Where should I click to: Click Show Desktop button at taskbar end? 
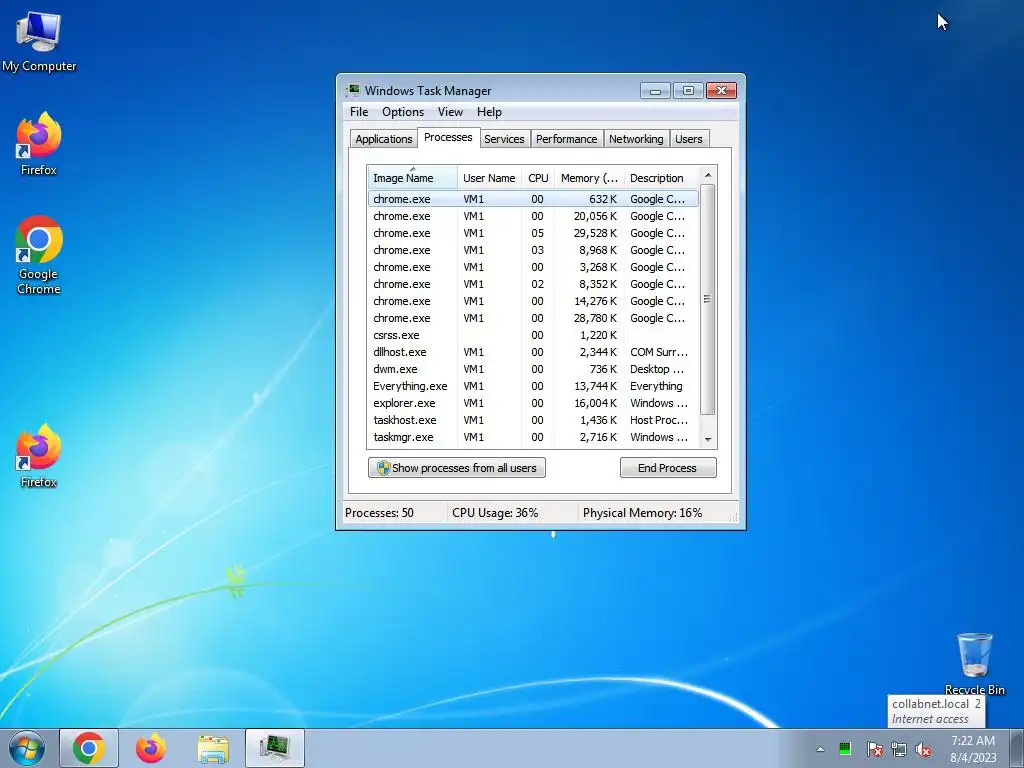pos(1017,748)
